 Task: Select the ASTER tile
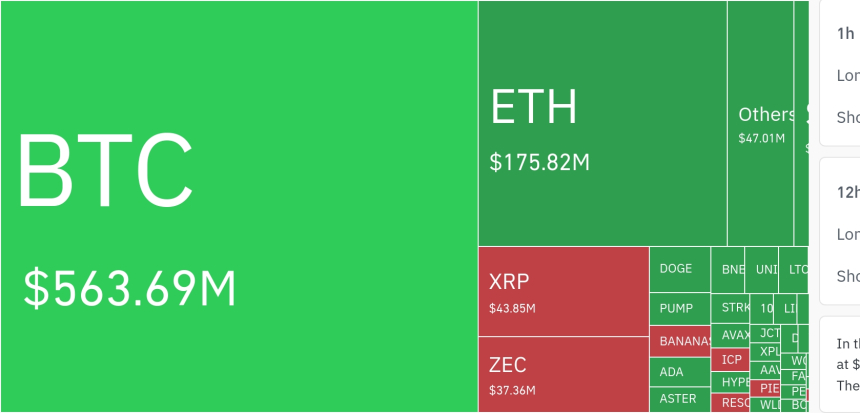tap(679, 399)
